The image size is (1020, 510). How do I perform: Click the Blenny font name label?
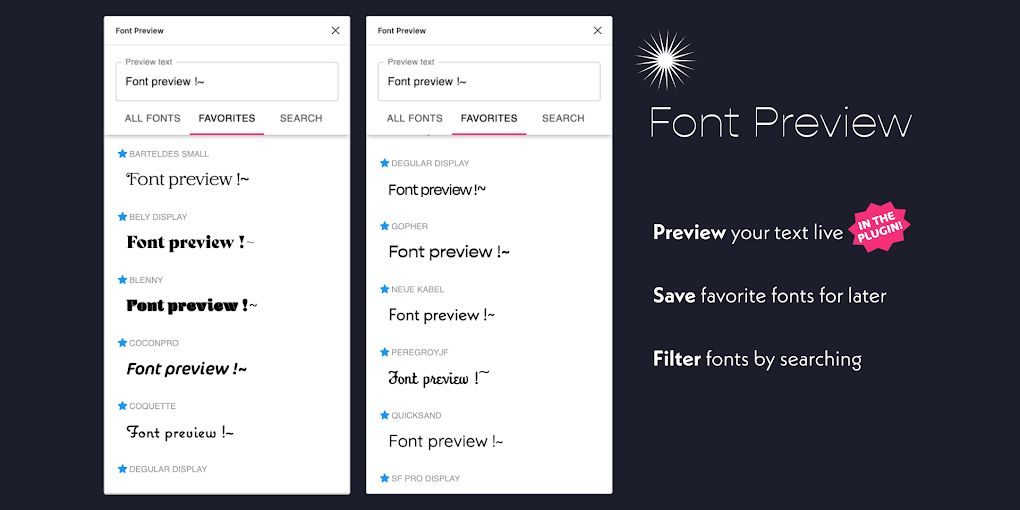(x=146, y=280)
